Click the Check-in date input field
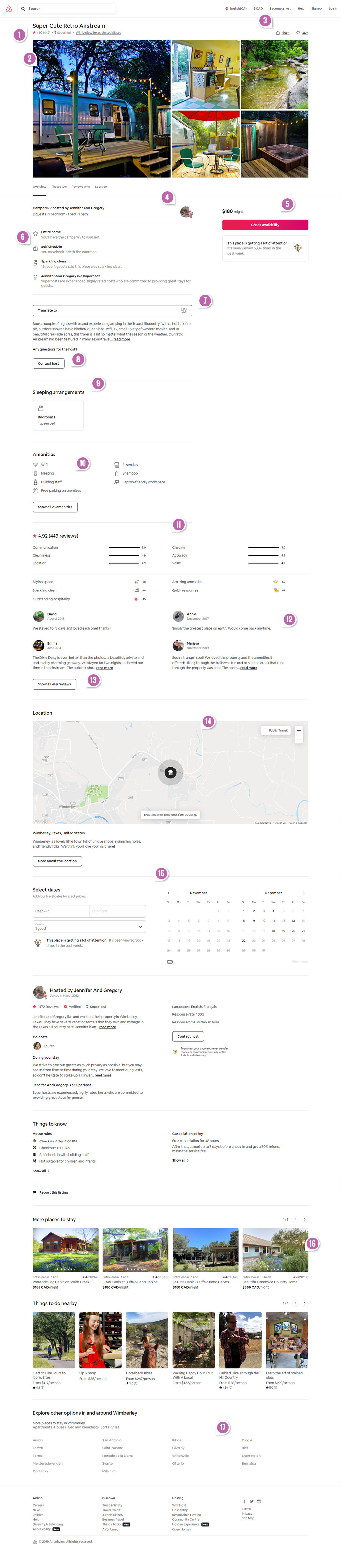 61,911
